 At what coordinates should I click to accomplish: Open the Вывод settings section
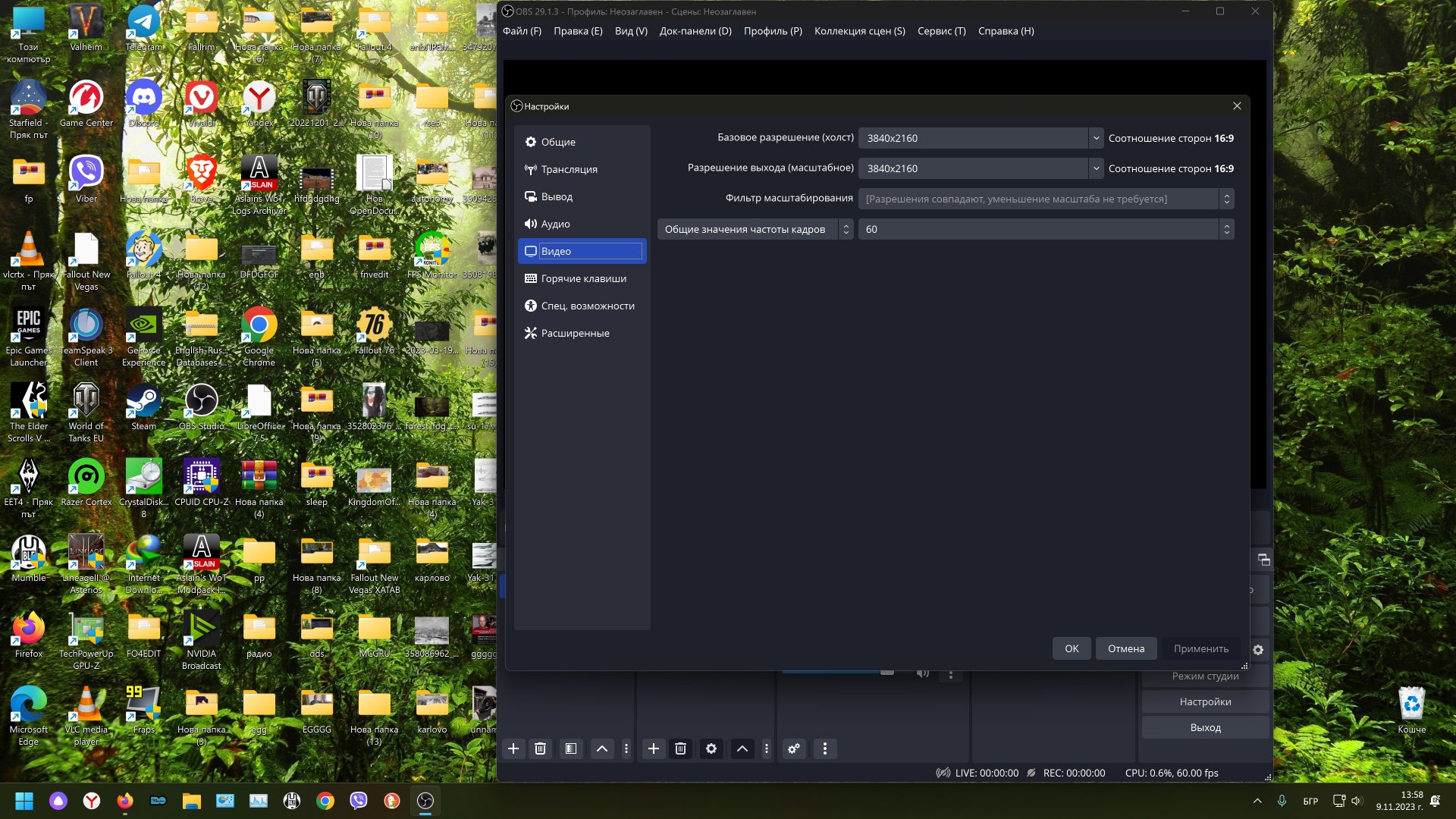557,196
